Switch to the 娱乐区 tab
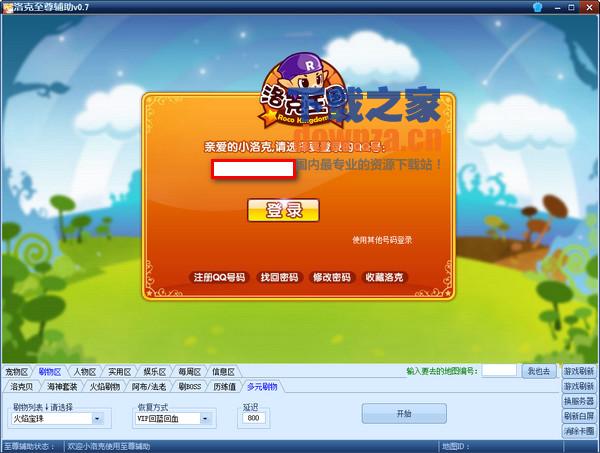 [153, 371]
